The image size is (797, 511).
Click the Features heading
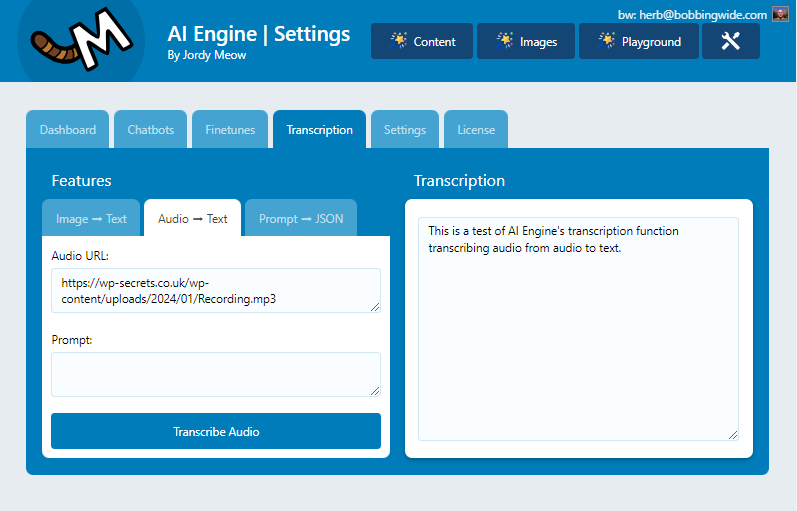[81, 181]
